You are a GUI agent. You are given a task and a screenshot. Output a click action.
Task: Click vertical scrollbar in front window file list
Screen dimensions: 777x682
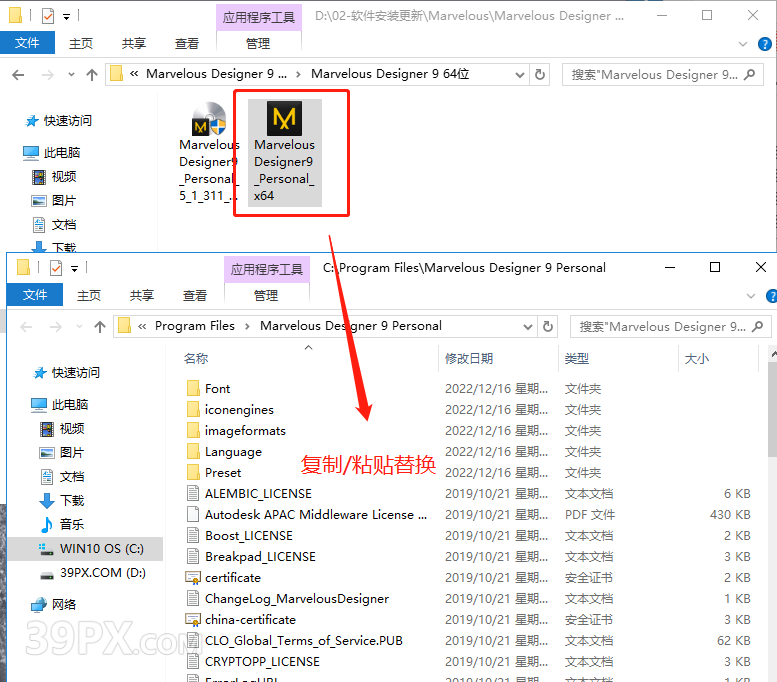tap(773, 409)
